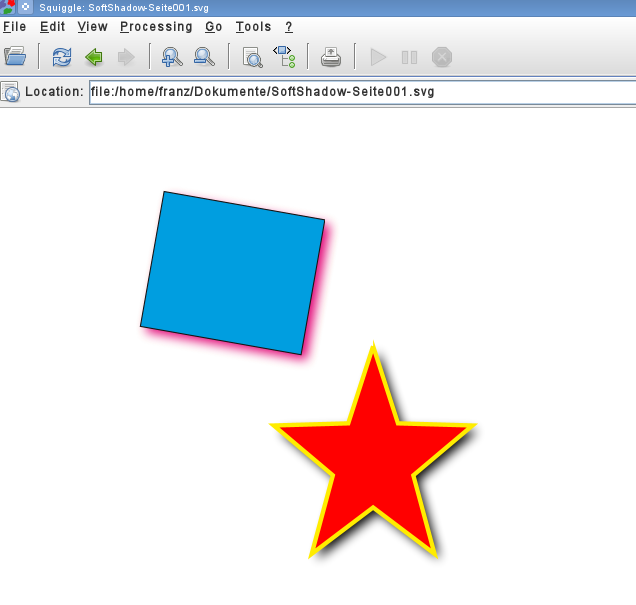The width and height of the screenshot is (636, 605).
Task: Click the Location address text field
Action: [360, 92]
